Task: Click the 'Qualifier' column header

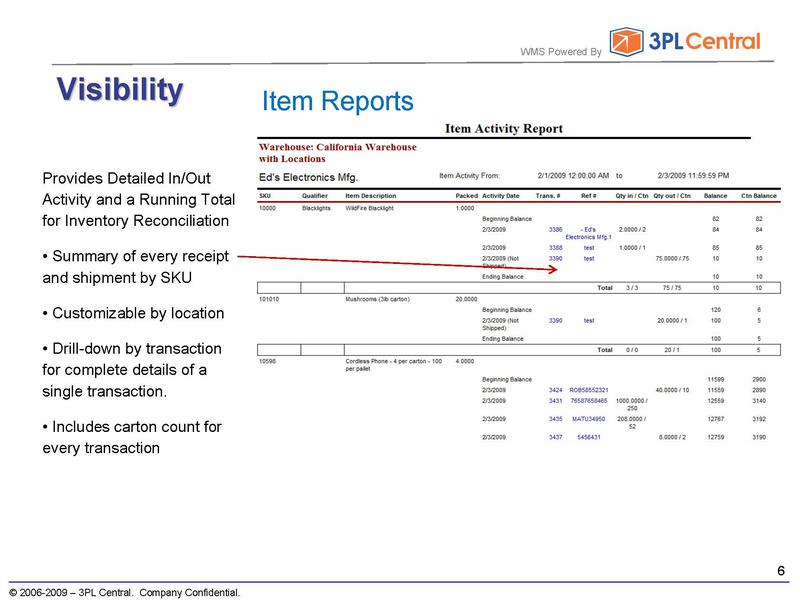Action: 315,196
